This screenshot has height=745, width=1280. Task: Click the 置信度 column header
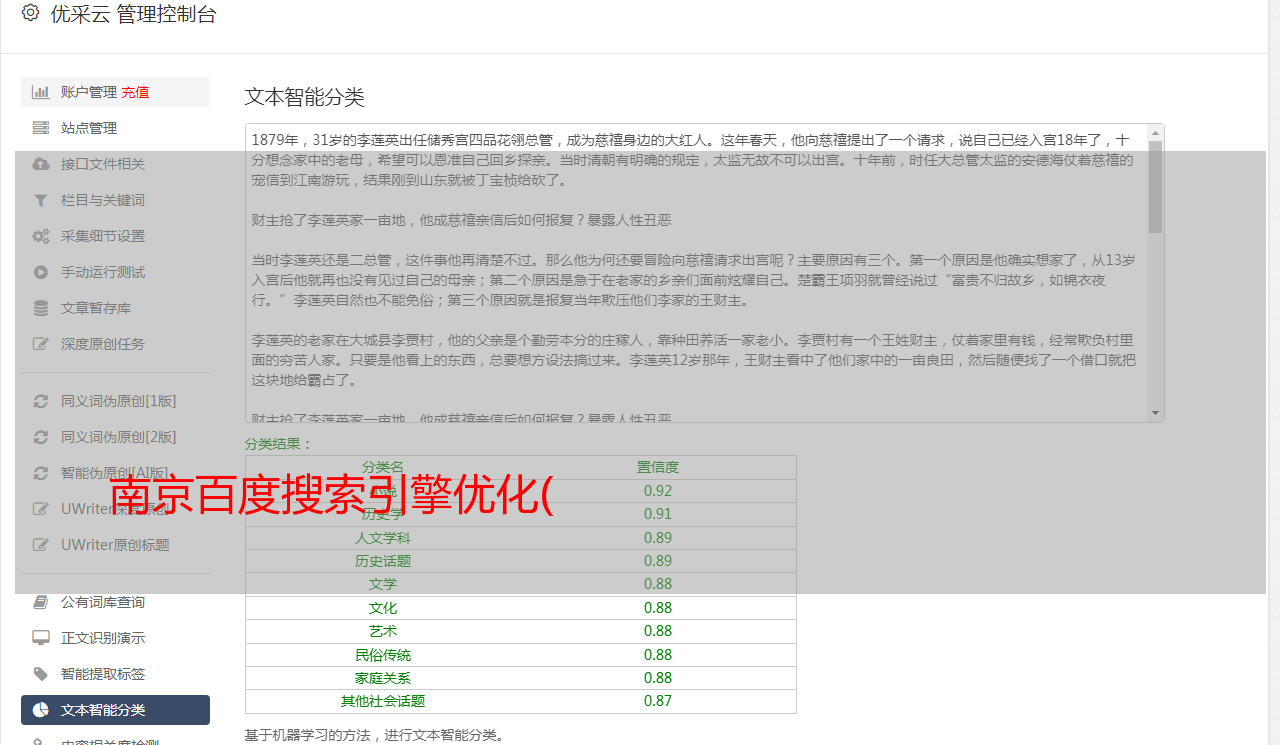[x=658, y=467]
